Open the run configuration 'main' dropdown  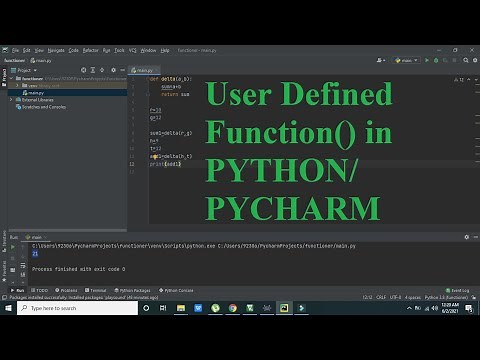(406, 60)
